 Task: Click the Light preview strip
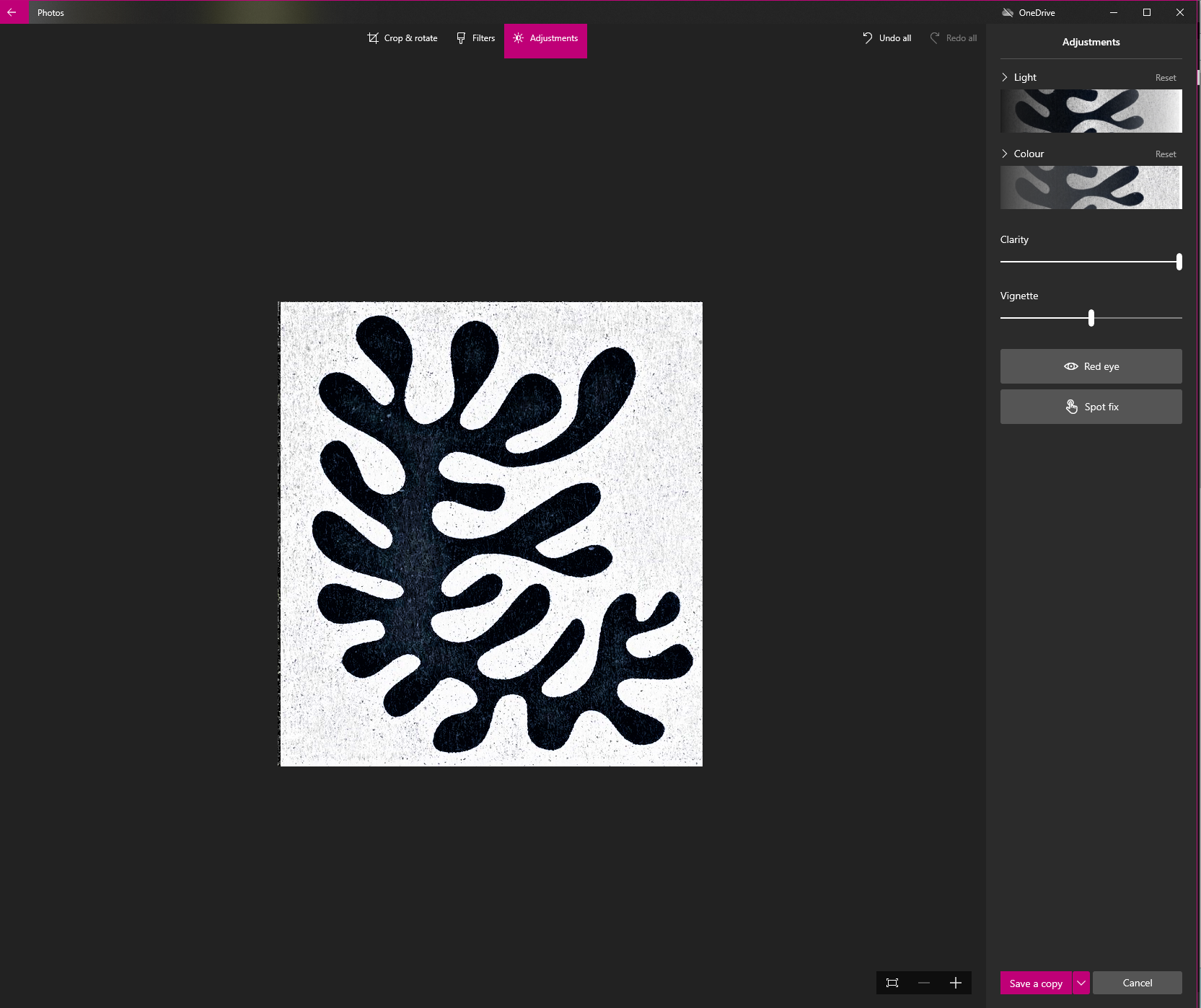click(x=1091, y=111)
